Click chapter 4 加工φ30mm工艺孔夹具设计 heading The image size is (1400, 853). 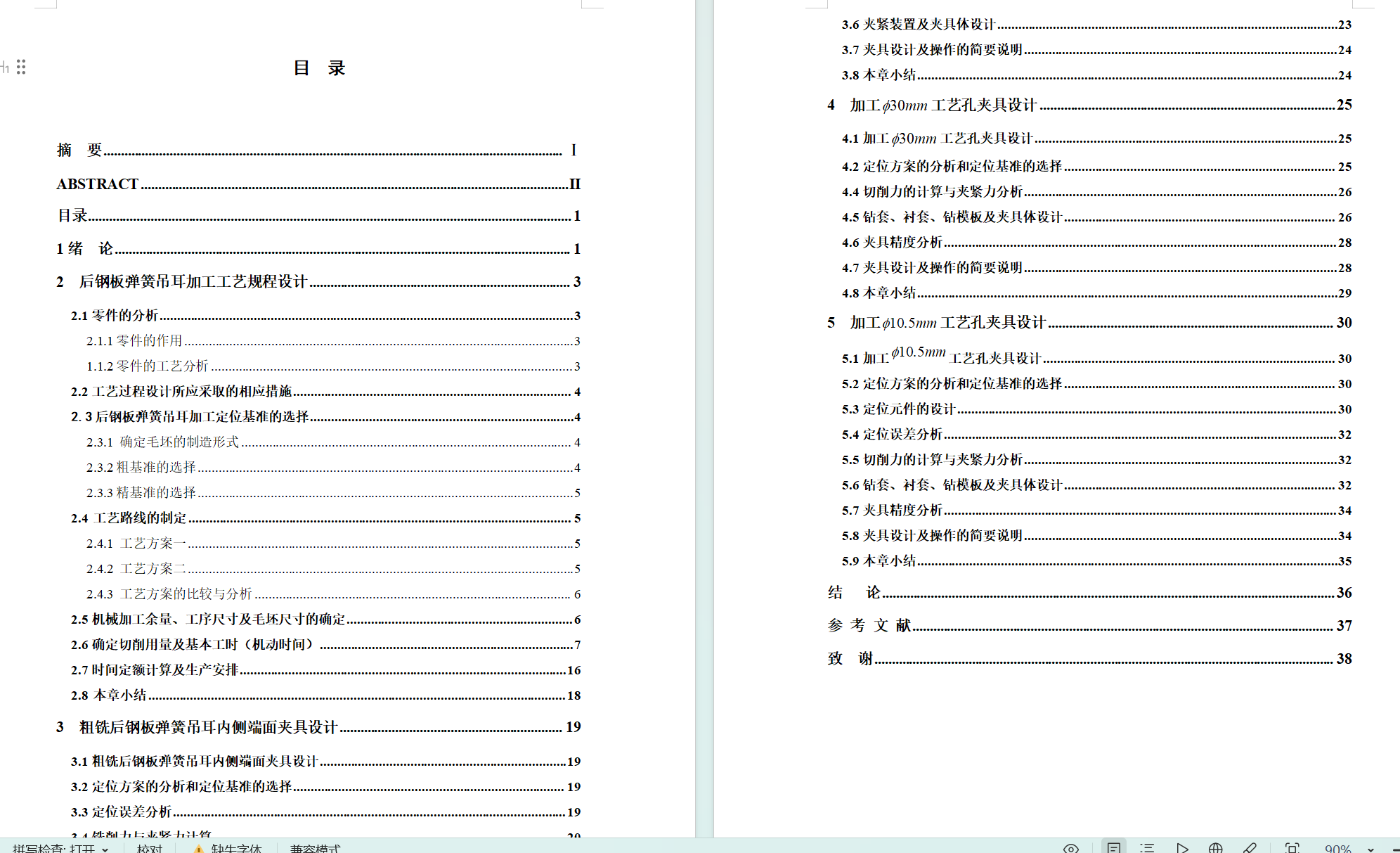click(x=1089, y=105)
